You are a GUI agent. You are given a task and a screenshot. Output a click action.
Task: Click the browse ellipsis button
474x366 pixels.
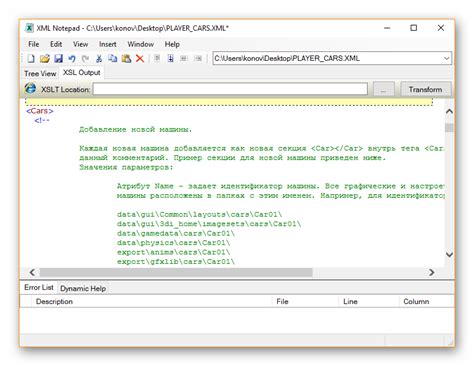383,89
